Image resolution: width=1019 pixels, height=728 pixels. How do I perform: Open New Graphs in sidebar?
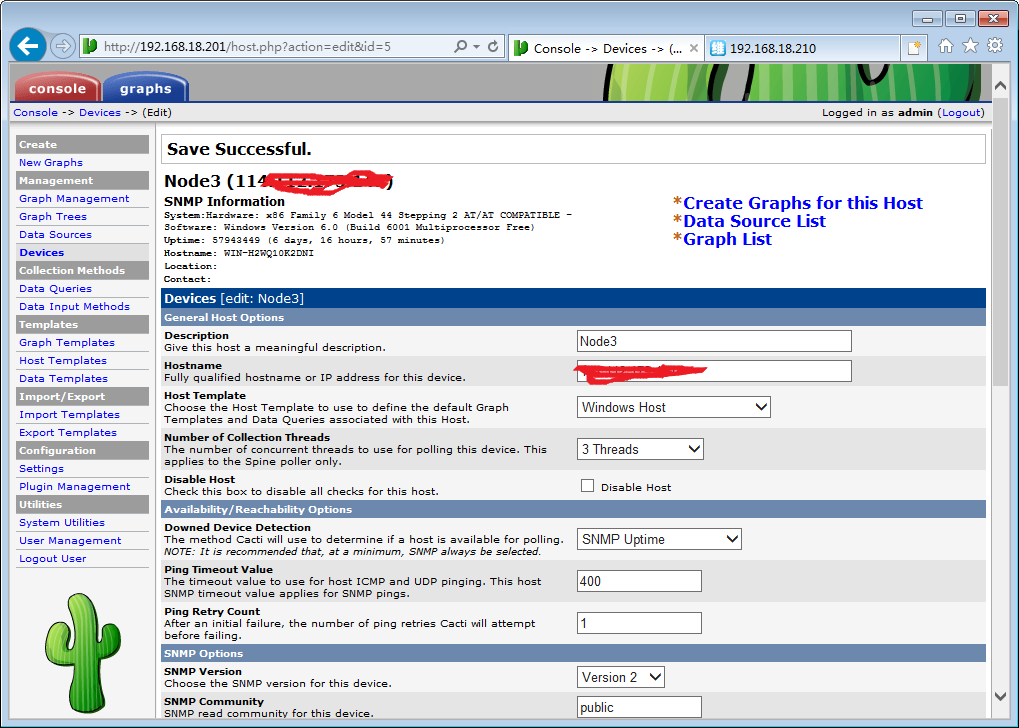coord(51,162)
